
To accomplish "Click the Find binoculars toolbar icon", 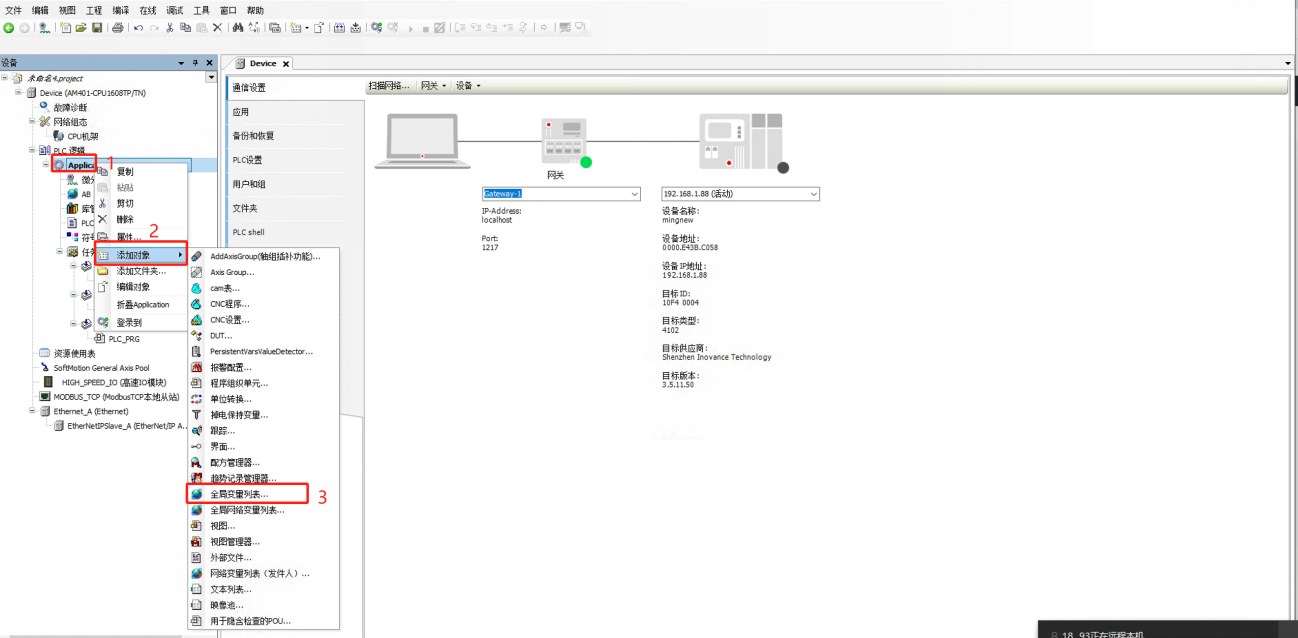I will click(237, 28).
